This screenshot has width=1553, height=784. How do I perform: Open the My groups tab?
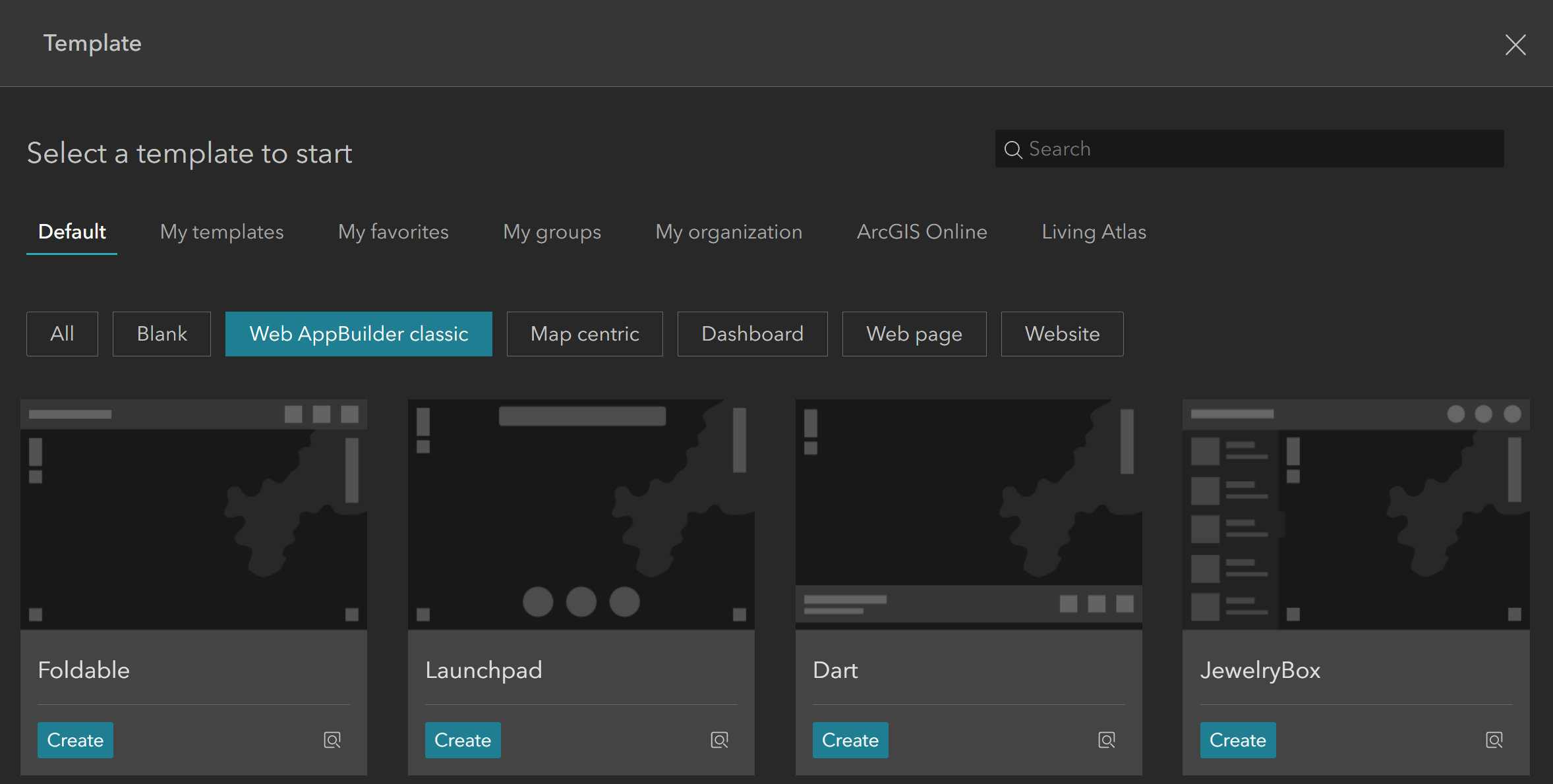552,232
